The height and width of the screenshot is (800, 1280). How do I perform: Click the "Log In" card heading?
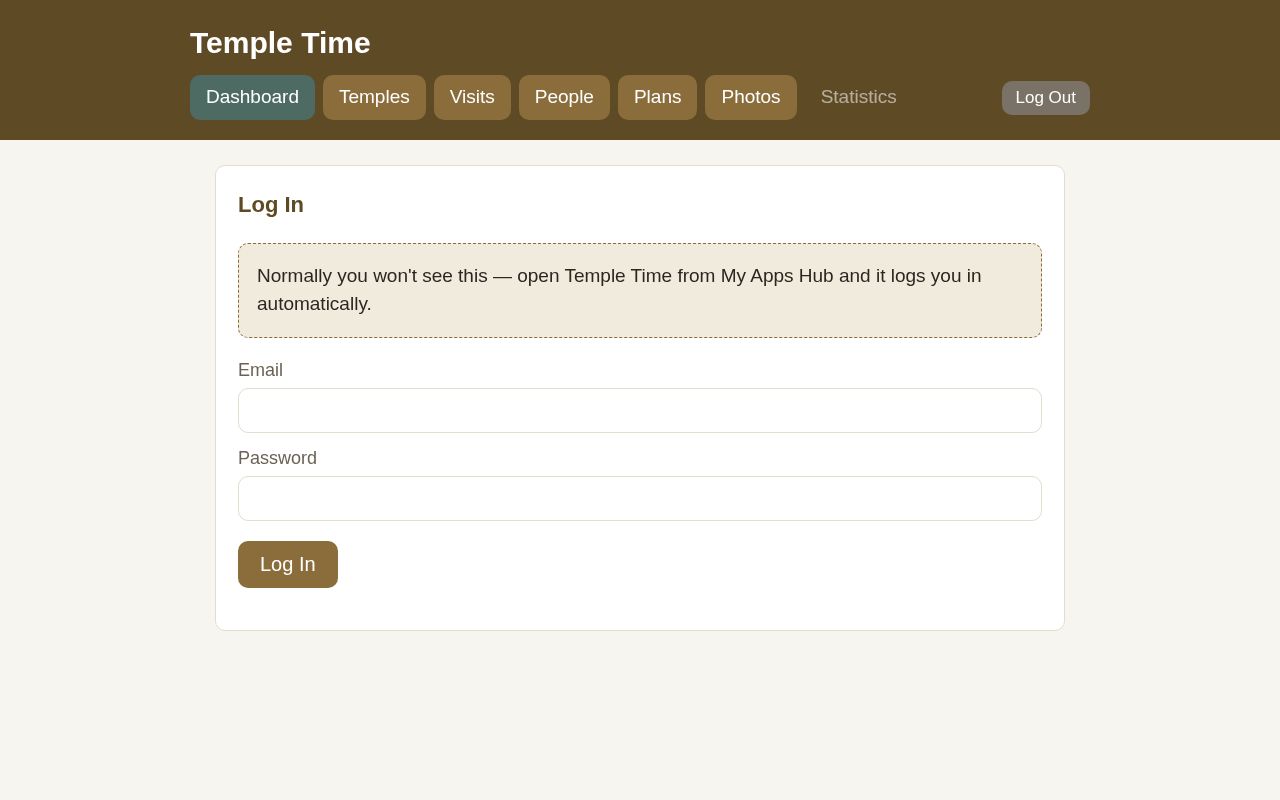point(271,205)
